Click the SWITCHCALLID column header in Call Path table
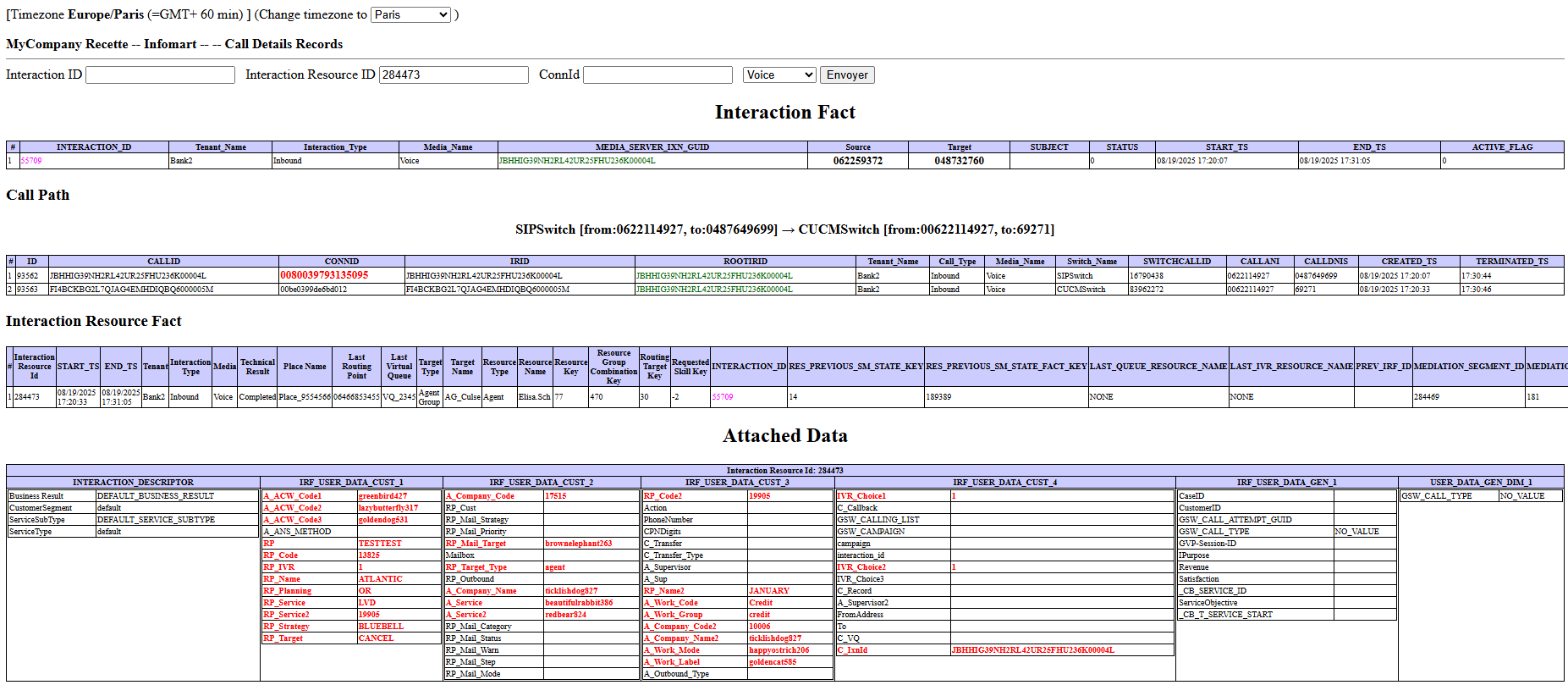Image resolution: width=1568 pixels, height=685 pixels. pos(1176,262)
